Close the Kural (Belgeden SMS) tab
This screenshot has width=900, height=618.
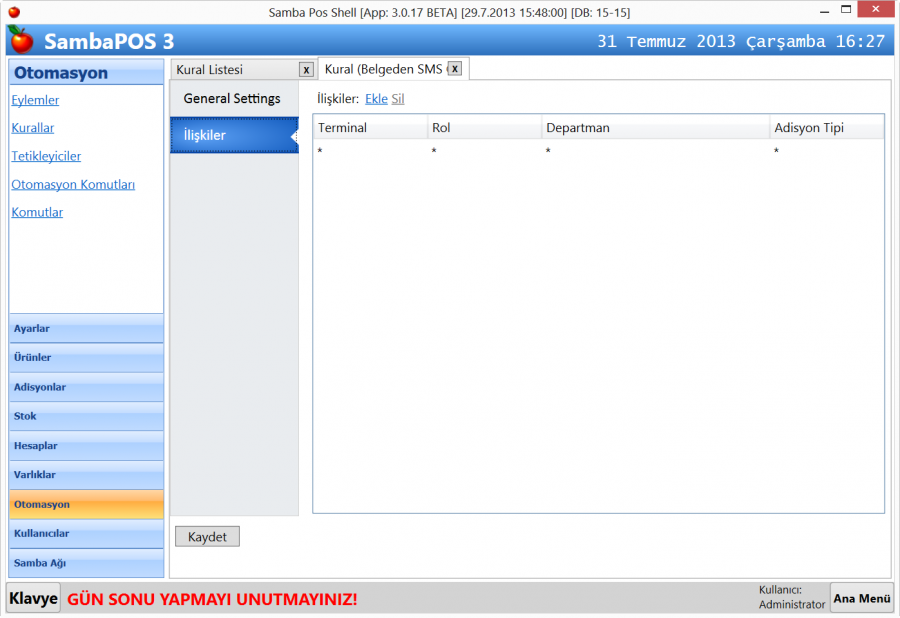coord(454,69)
